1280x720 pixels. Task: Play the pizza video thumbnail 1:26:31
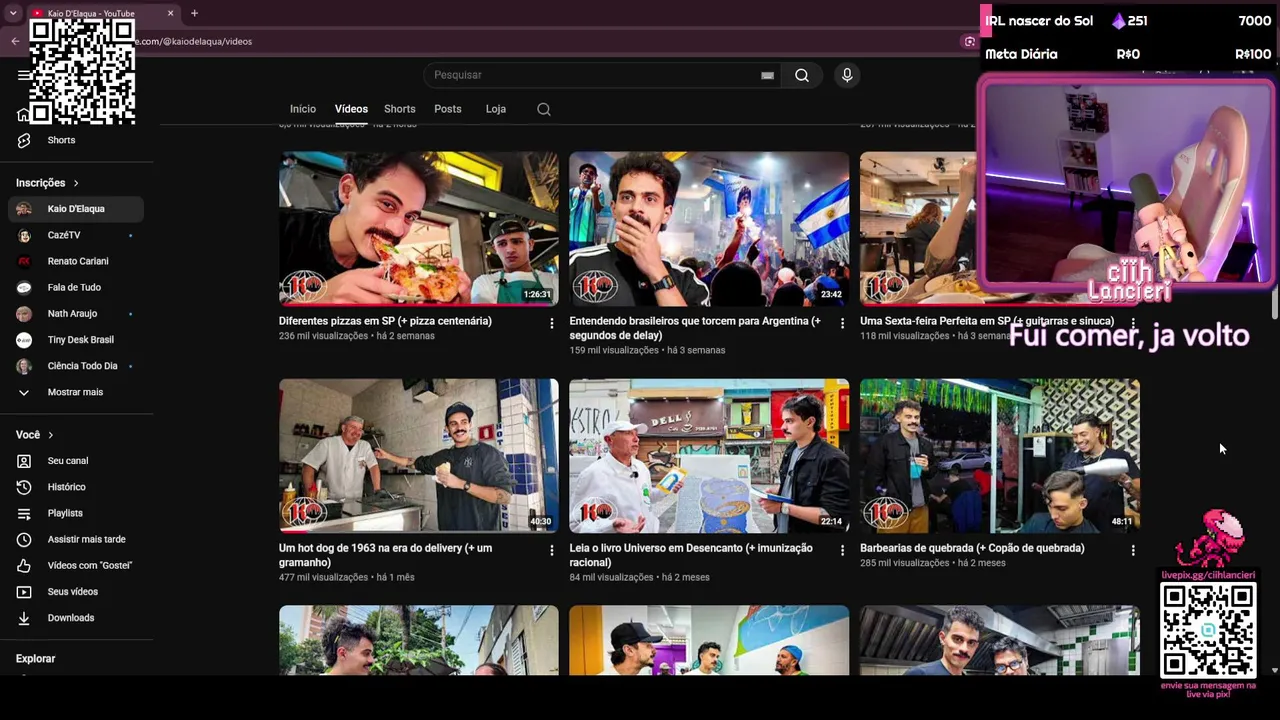click(419, 229)
